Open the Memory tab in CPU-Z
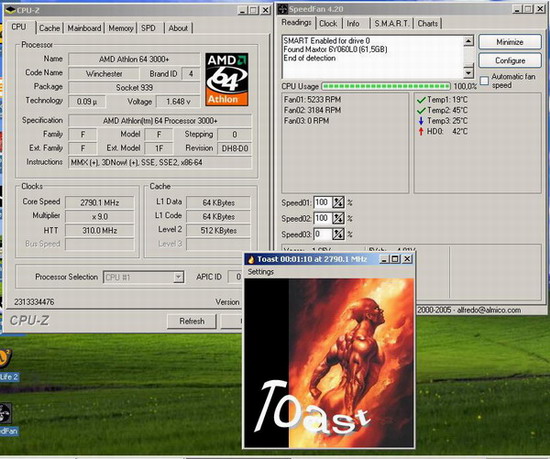Image resolution: width=550 pixels, height=459 pixels. click(x=121, y=28)
